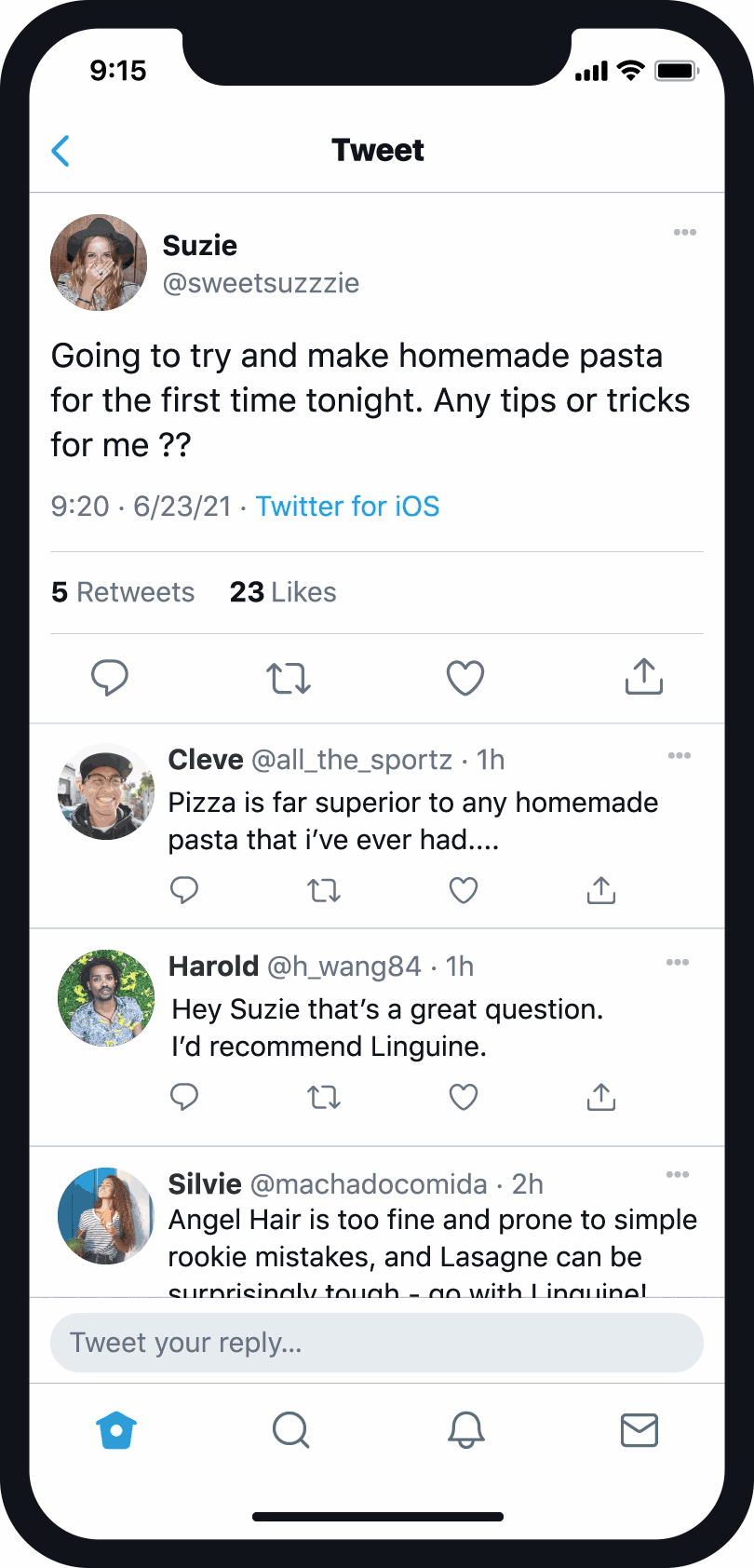Tap the back arrow in the header
Image resolution: width=754 pixels, height=1568 pixels.
click(61, 151)
